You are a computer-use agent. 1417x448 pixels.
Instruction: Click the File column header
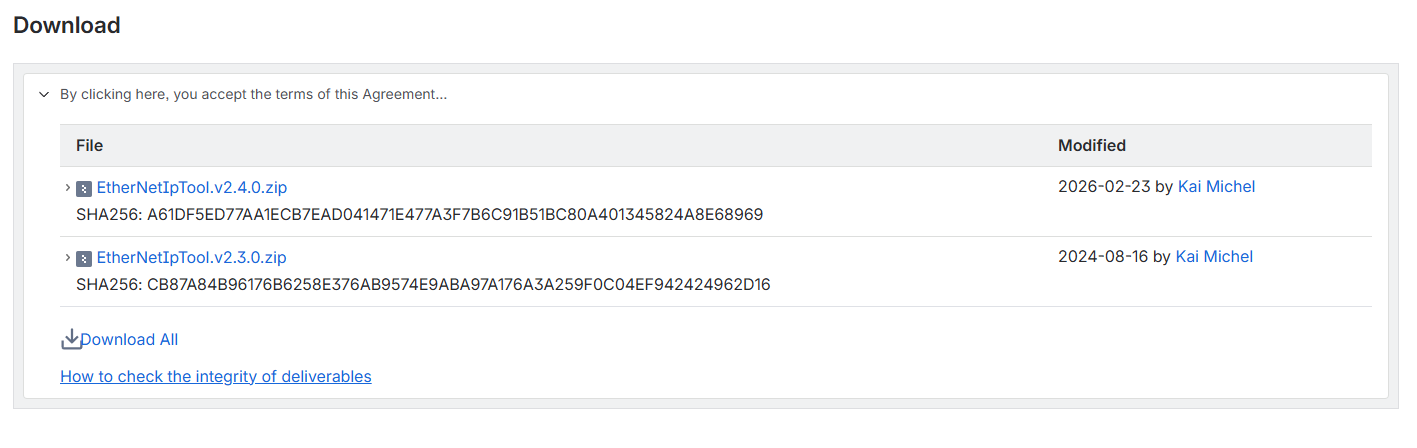tap(90, 146)
